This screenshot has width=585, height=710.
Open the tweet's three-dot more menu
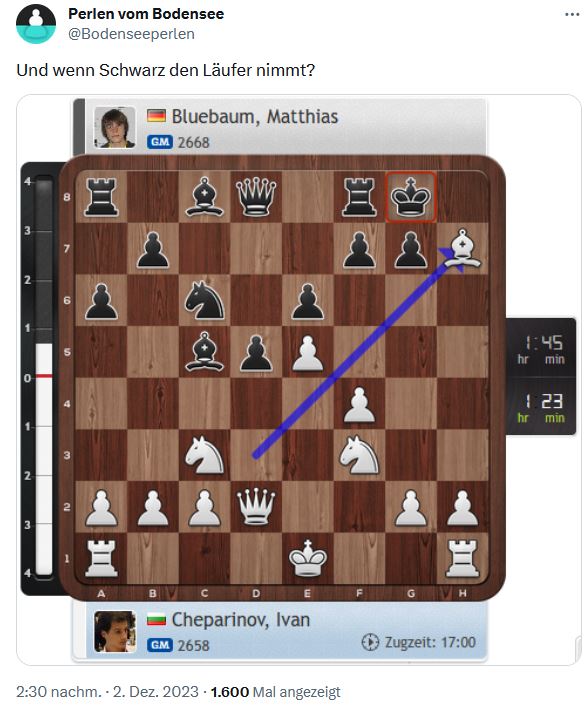click(572, 15)
